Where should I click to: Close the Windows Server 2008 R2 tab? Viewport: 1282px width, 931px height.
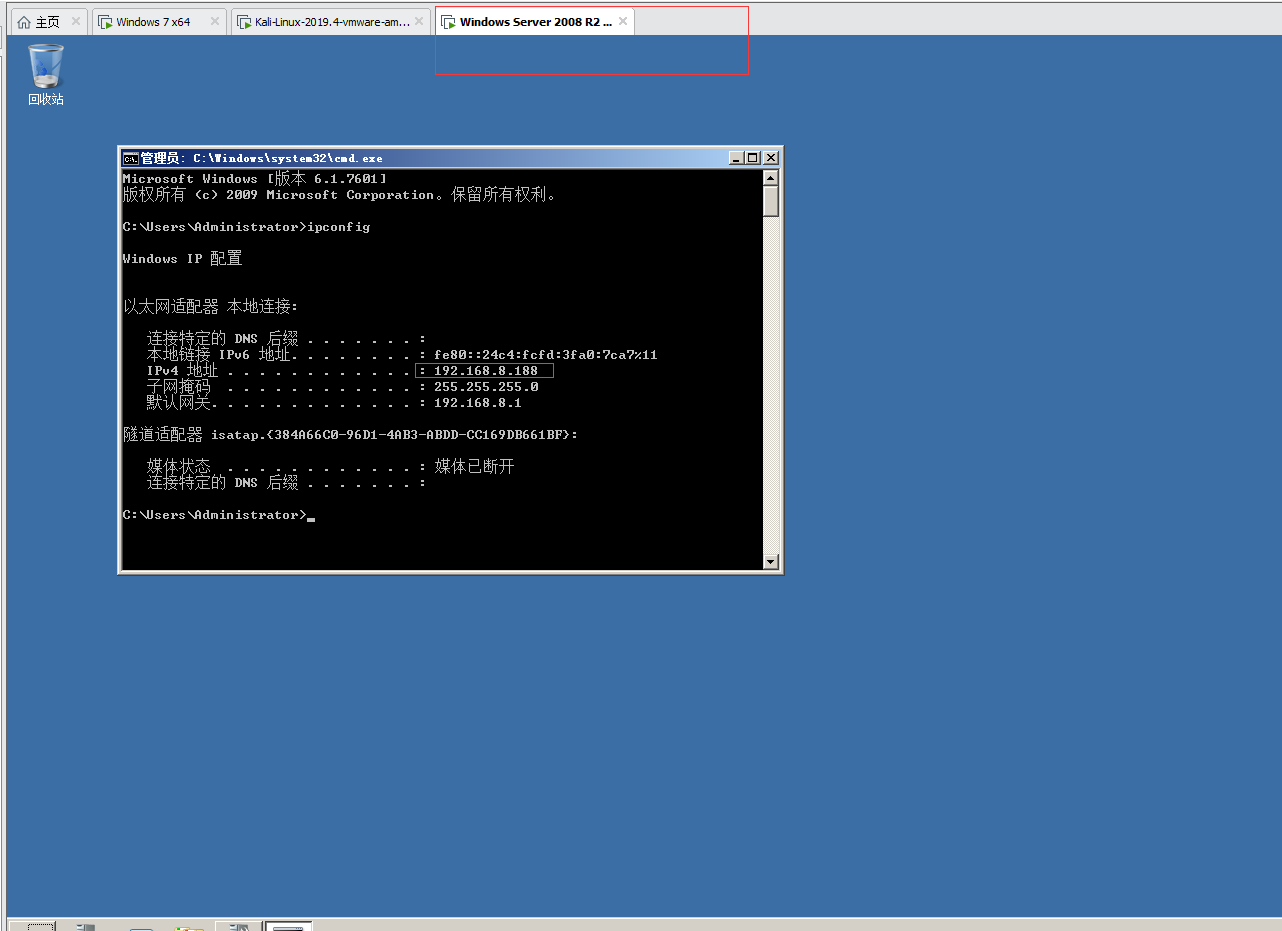tap(623, 22)
